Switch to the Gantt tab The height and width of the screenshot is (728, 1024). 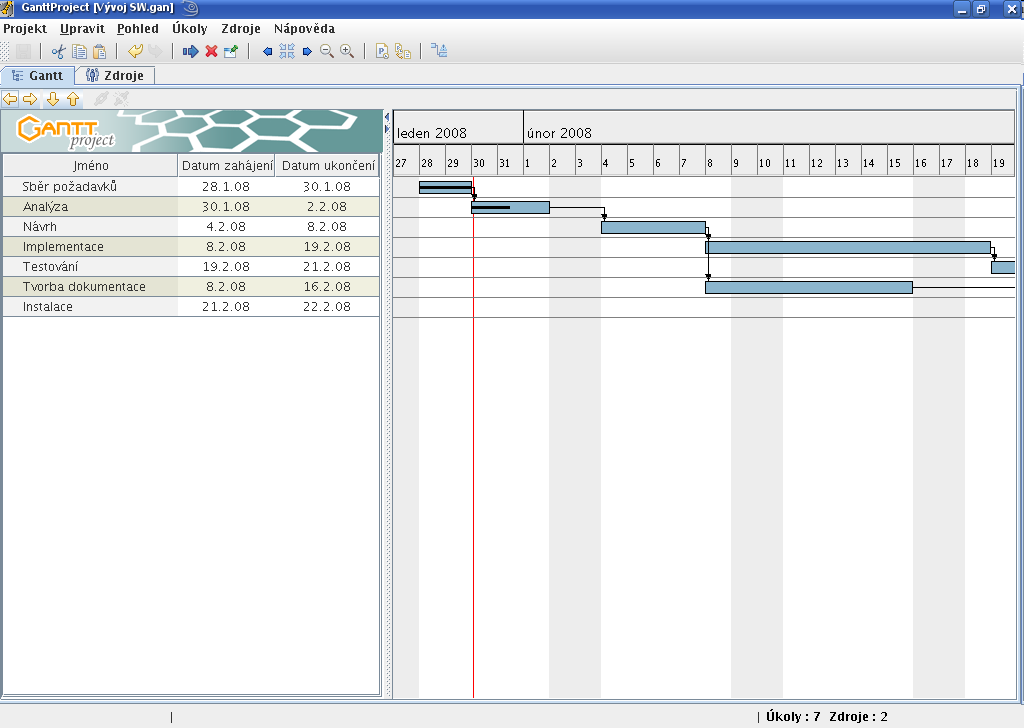pyautogui.click(x=37, y=76)
